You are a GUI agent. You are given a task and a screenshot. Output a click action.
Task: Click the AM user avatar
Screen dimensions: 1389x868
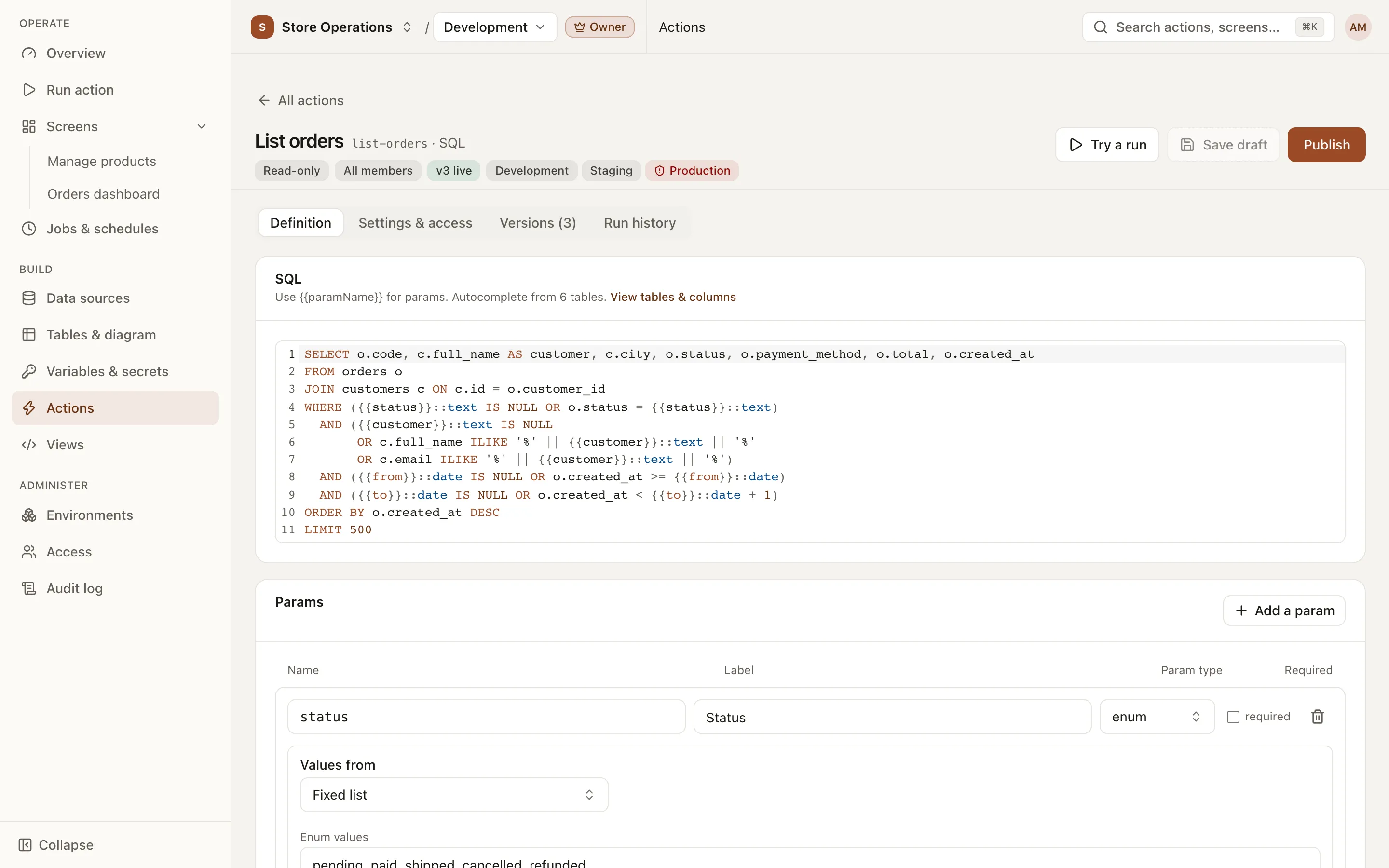tap(1358, 27)
